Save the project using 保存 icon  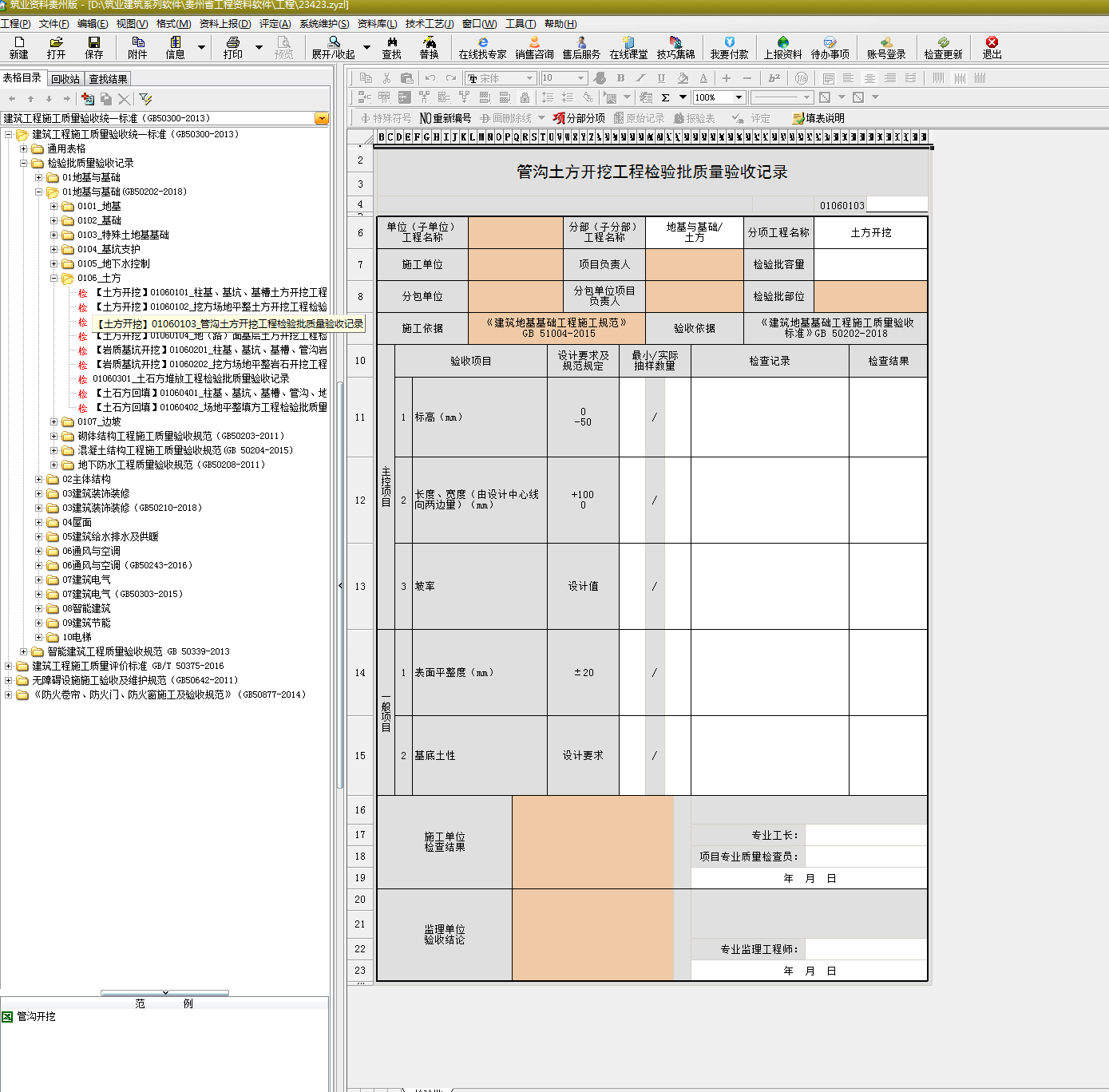[94, 48]
